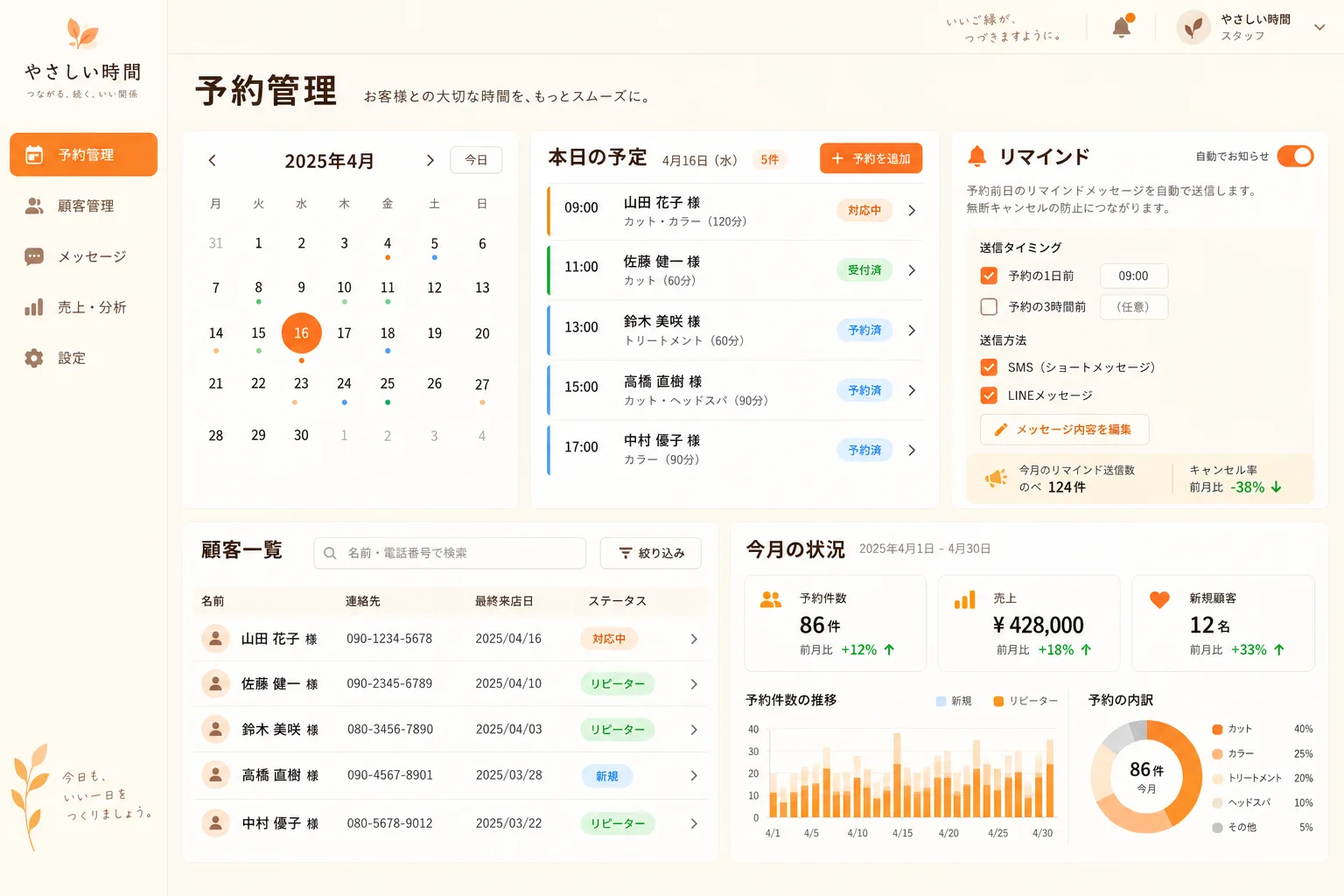Open 売上・分析 in sidebar
Screen dimensions: 1344x896
pos(84,307)
